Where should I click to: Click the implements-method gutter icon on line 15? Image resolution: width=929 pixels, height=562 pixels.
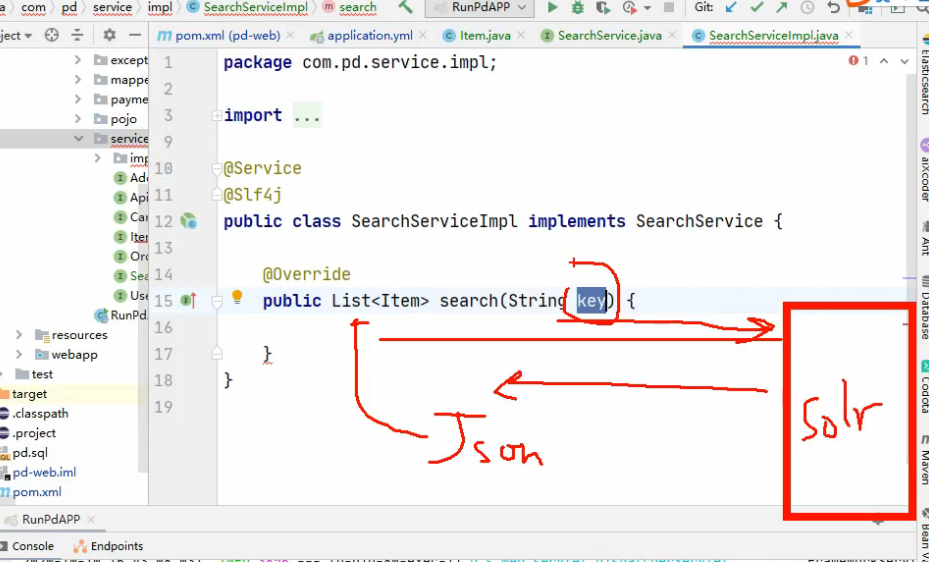[x=188, y=301]
